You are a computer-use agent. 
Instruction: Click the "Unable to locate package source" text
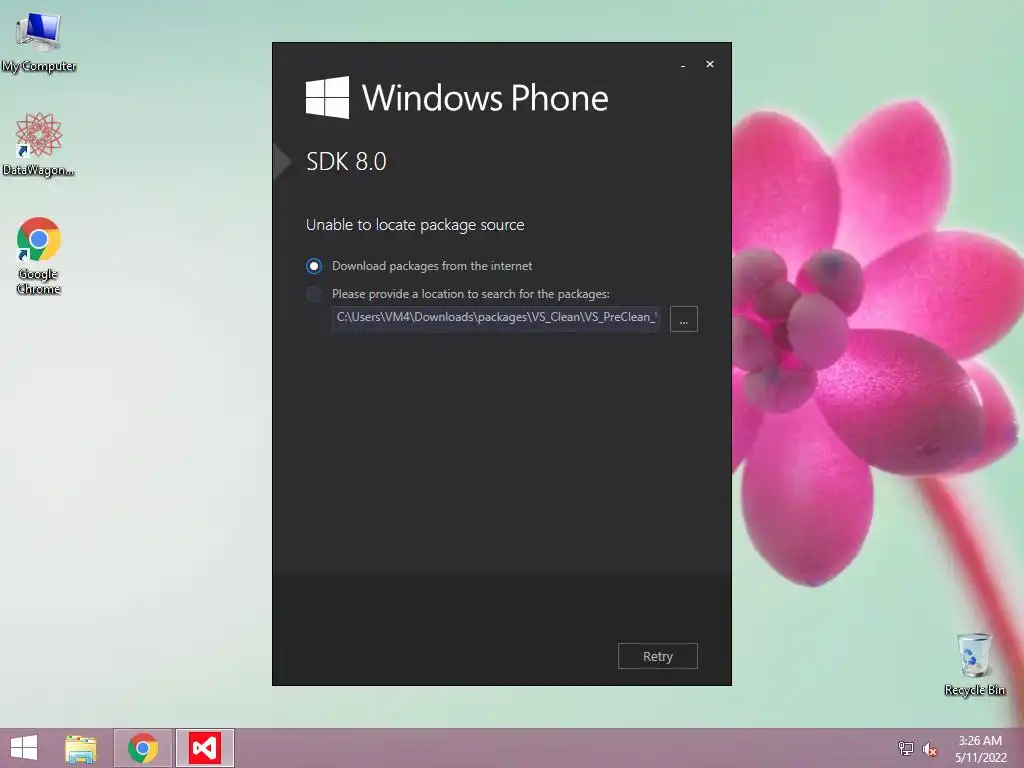[x=415, y=225]
